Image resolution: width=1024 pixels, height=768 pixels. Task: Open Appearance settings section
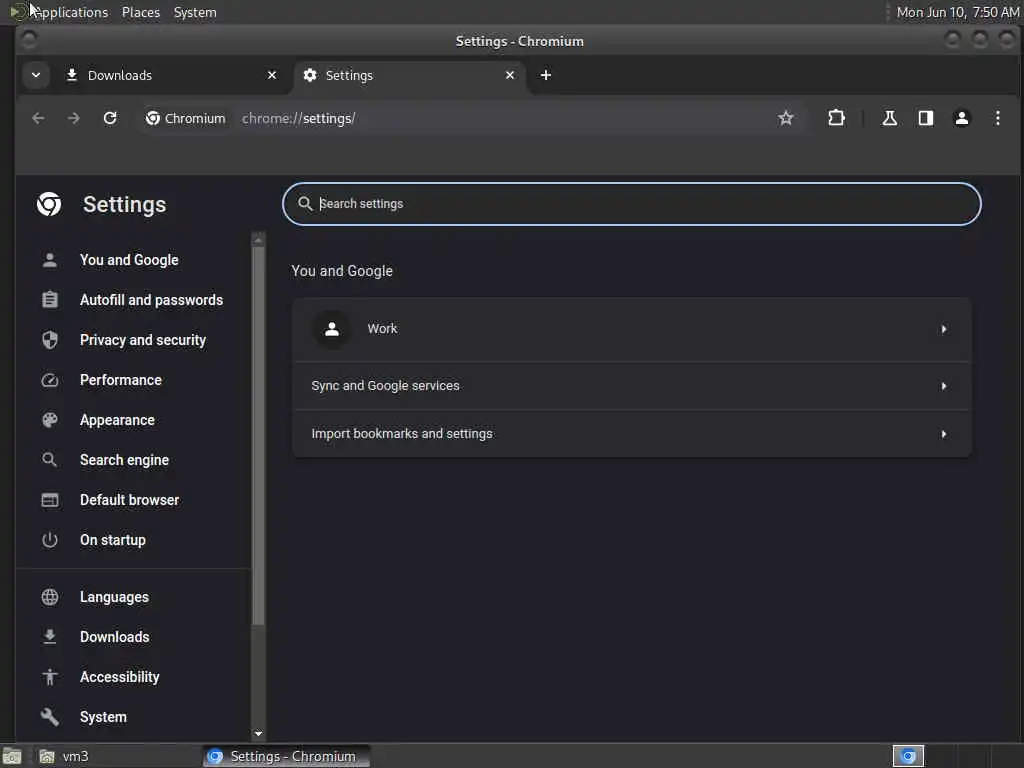pos(118,420)
